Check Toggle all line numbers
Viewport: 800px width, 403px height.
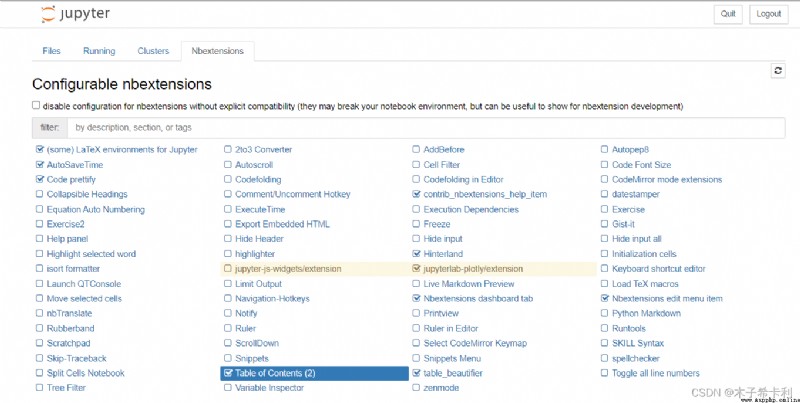(x=605, y=373)
